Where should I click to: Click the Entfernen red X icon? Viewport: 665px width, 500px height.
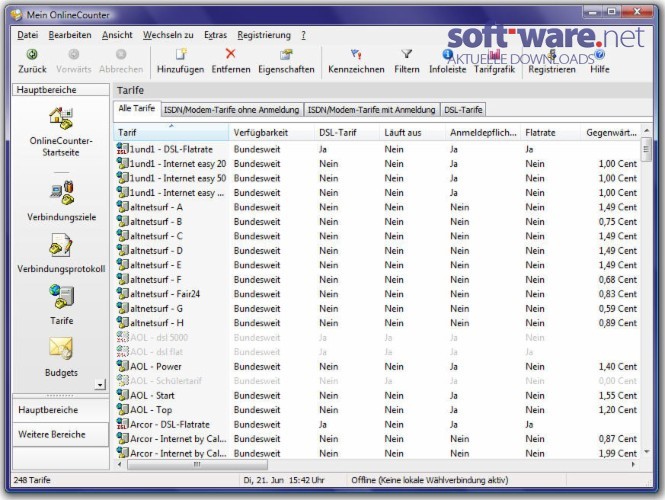point(230,53)
